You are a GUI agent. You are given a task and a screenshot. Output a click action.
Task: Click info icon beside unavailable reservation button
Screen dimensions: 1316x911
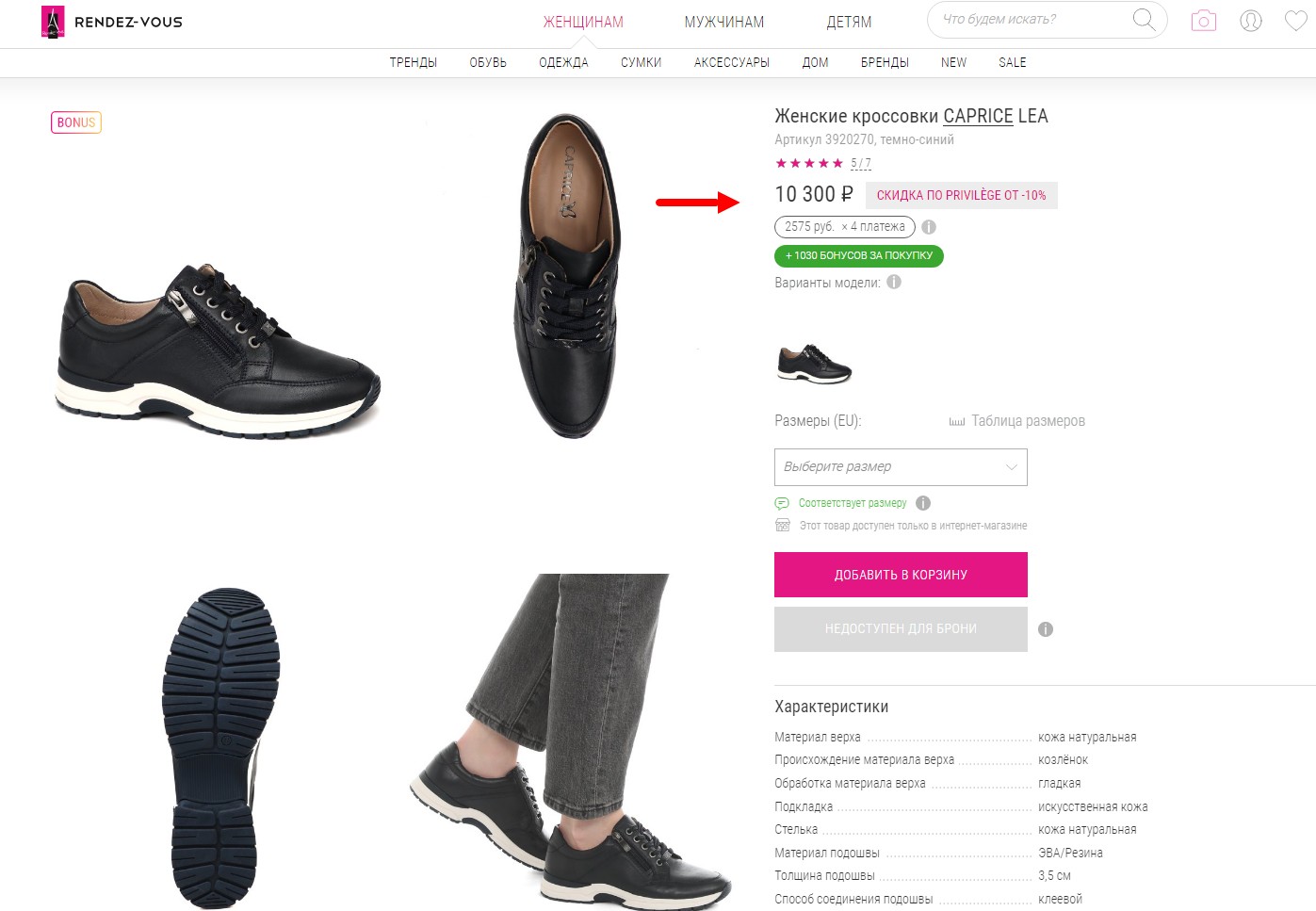coord(1046,629)
